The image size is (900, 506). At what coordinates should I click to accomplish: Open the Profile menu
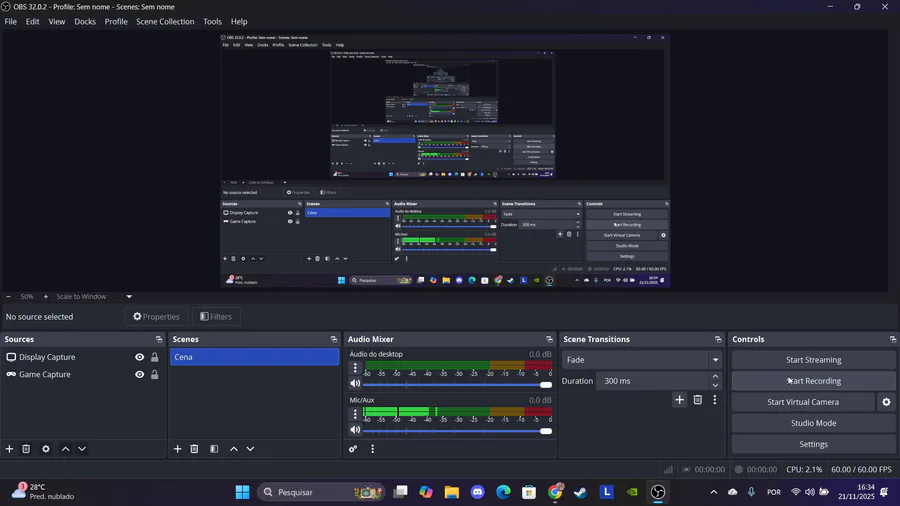coord(116,22)
